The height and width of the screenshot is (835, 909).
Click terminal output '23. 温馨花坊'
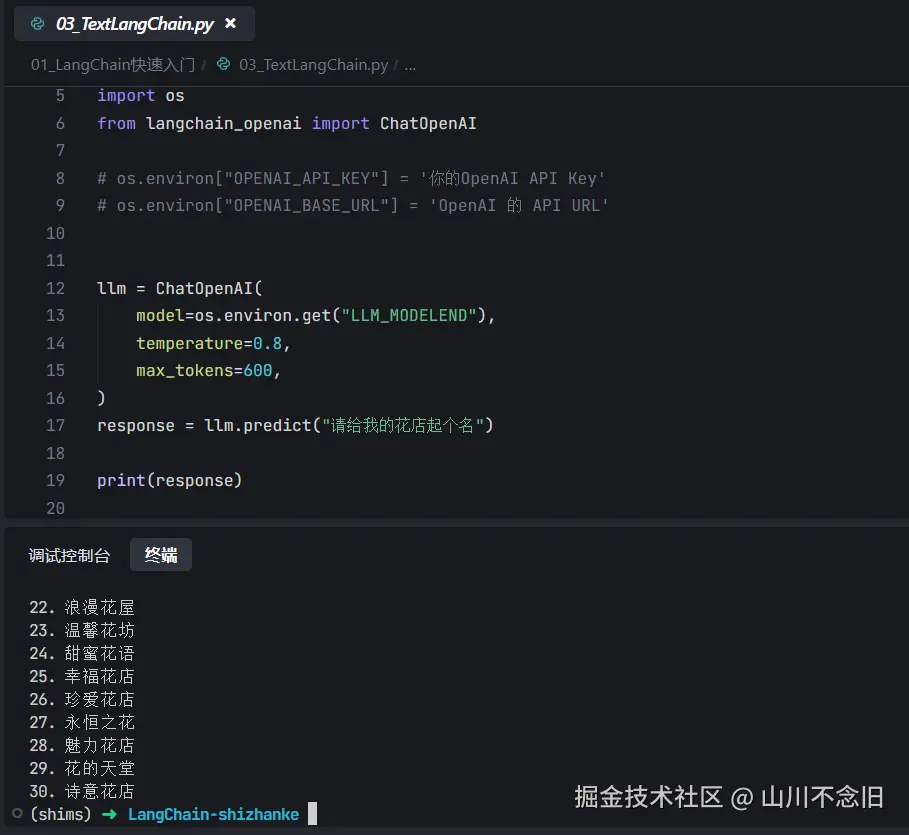point(82,630)
